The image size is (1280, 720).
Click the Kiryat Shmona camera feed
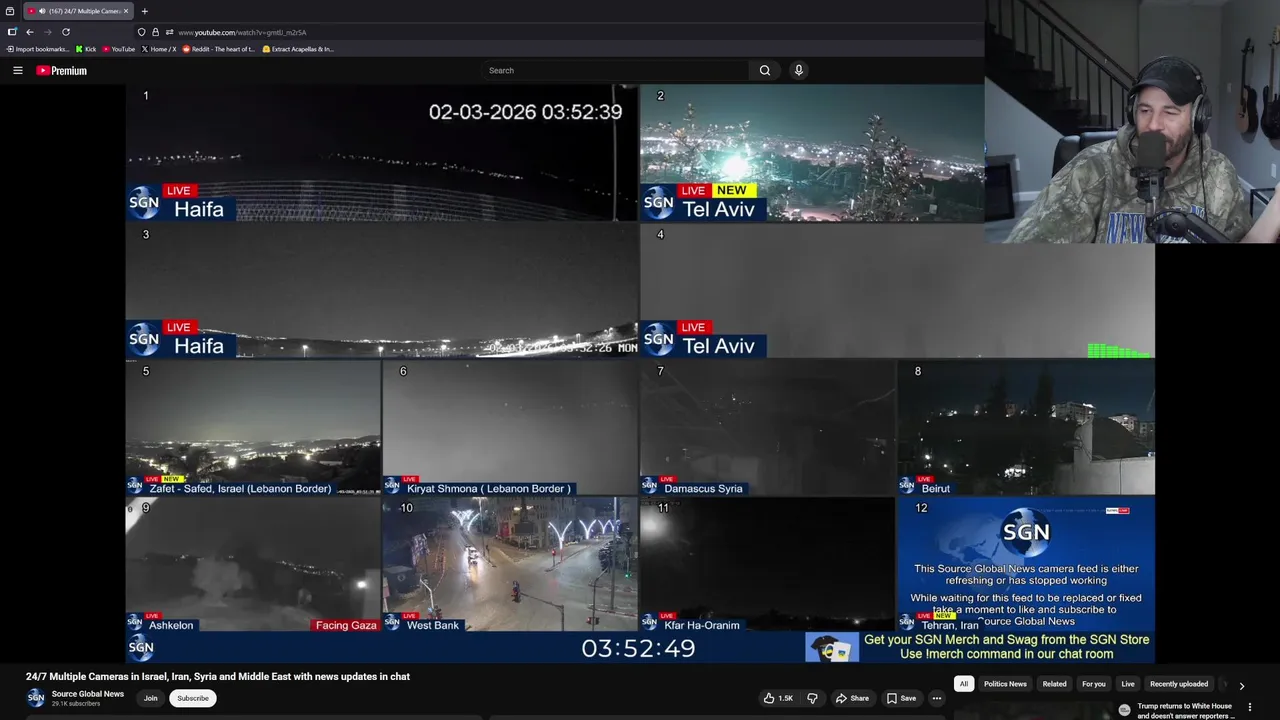[510, 428]
